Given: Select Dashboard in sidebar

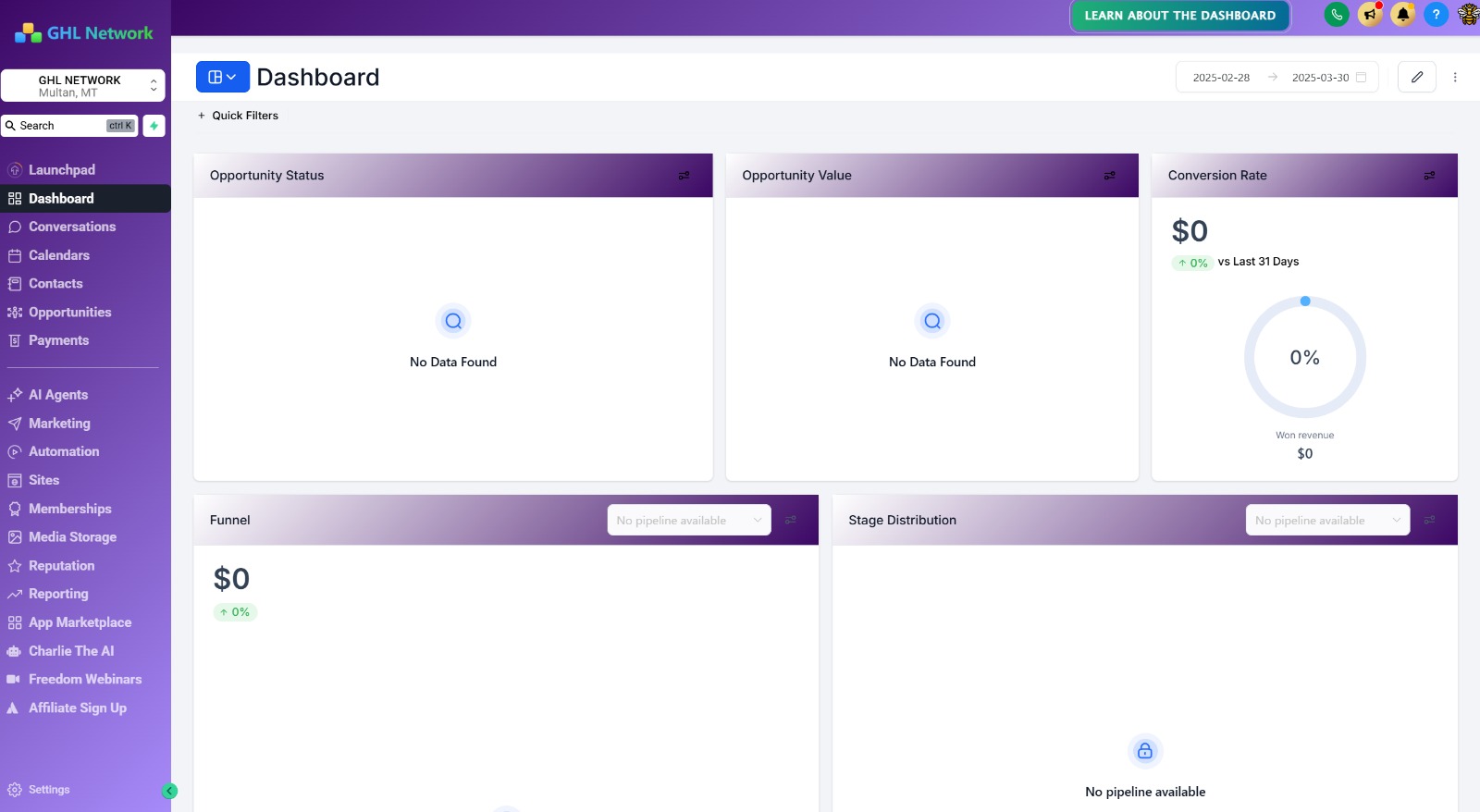Looking at the screenshot, I should click(85, 199).
